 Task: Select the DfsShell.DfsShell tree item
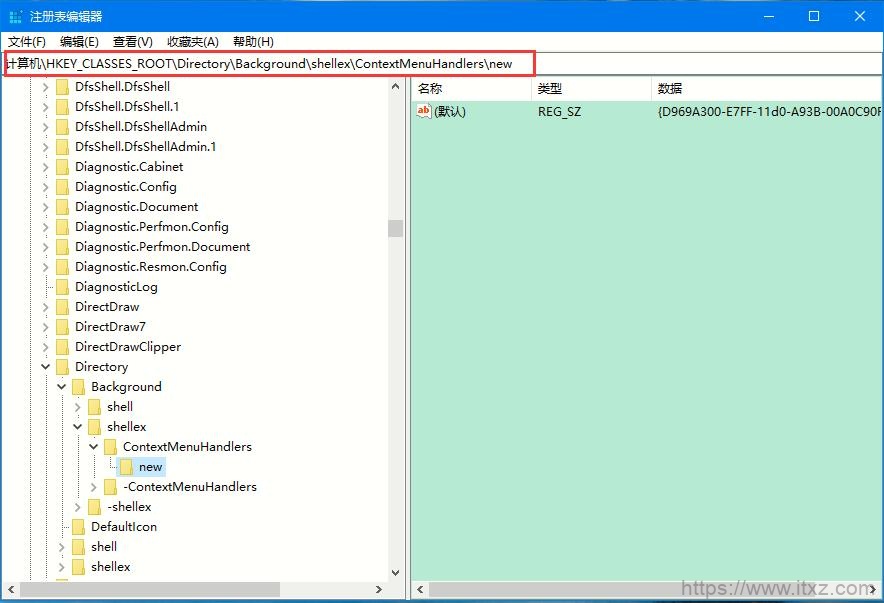click(122, 87)
